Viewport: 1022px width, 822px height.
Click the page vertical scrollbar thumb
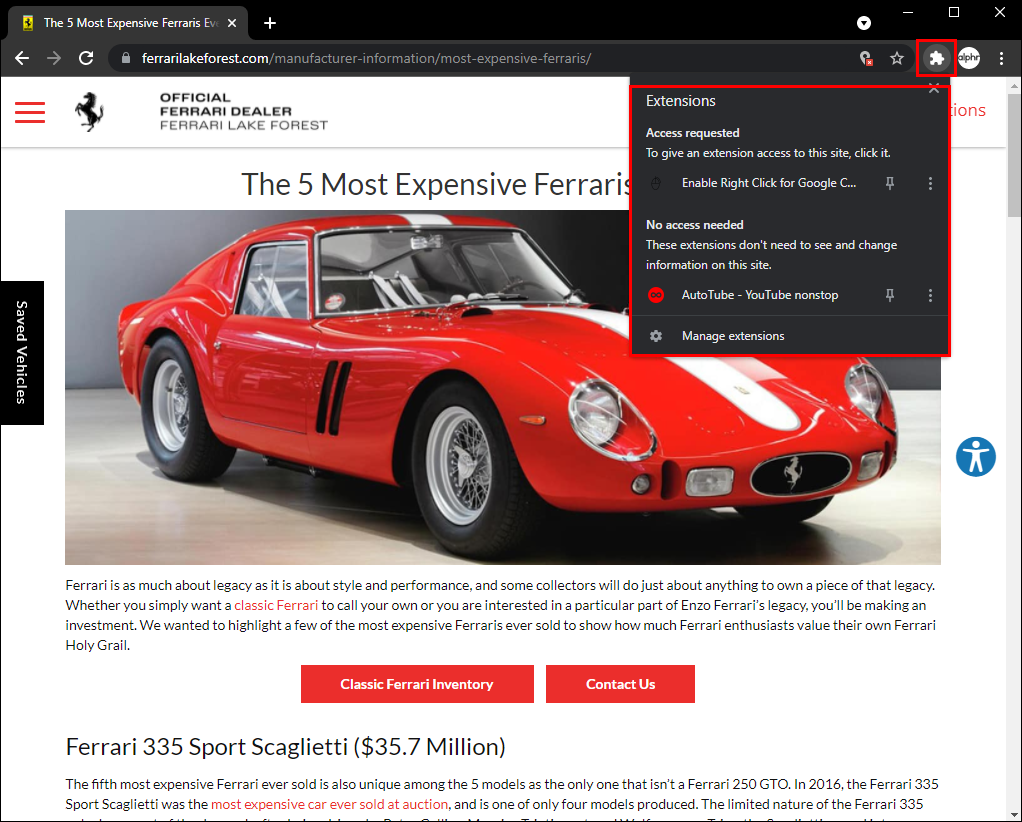(x=1014, y=155)
